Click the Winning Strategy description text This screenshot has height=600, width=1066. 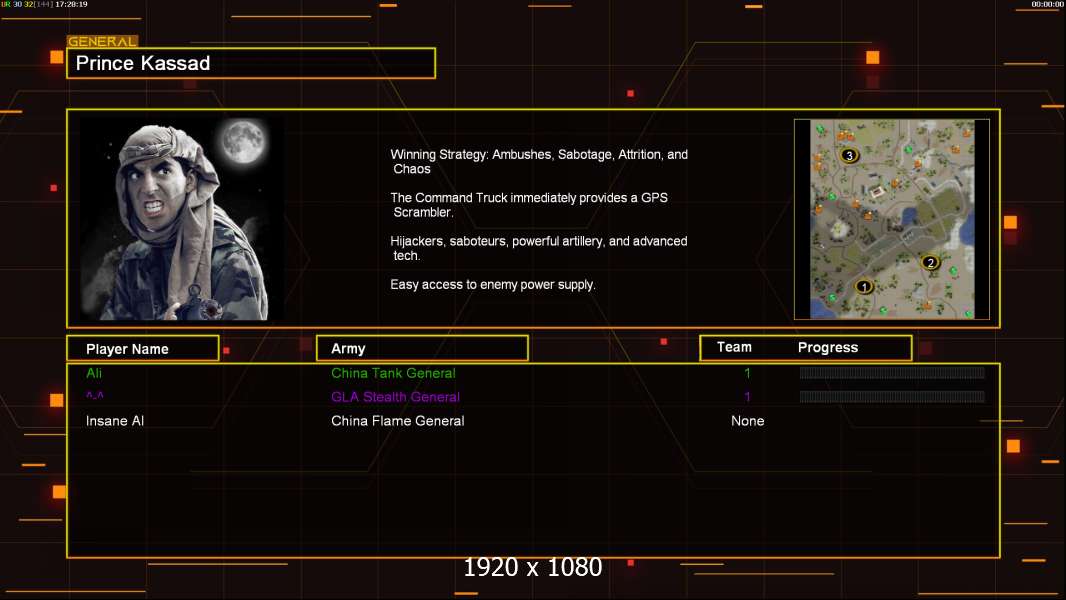pyautogui.click(x=539, y=162)
